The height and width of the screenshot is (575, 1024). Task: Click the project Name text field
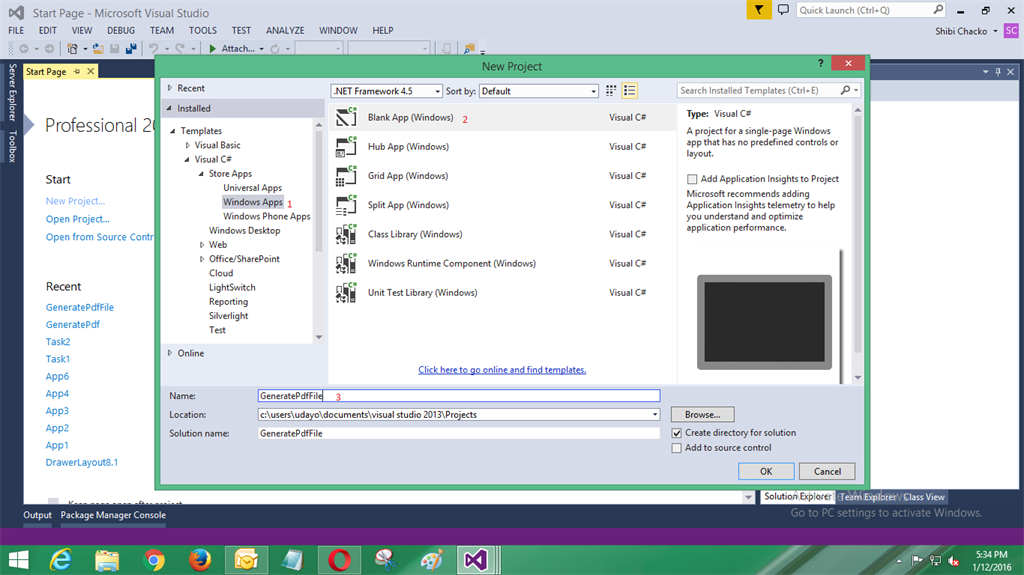[458, 396]
